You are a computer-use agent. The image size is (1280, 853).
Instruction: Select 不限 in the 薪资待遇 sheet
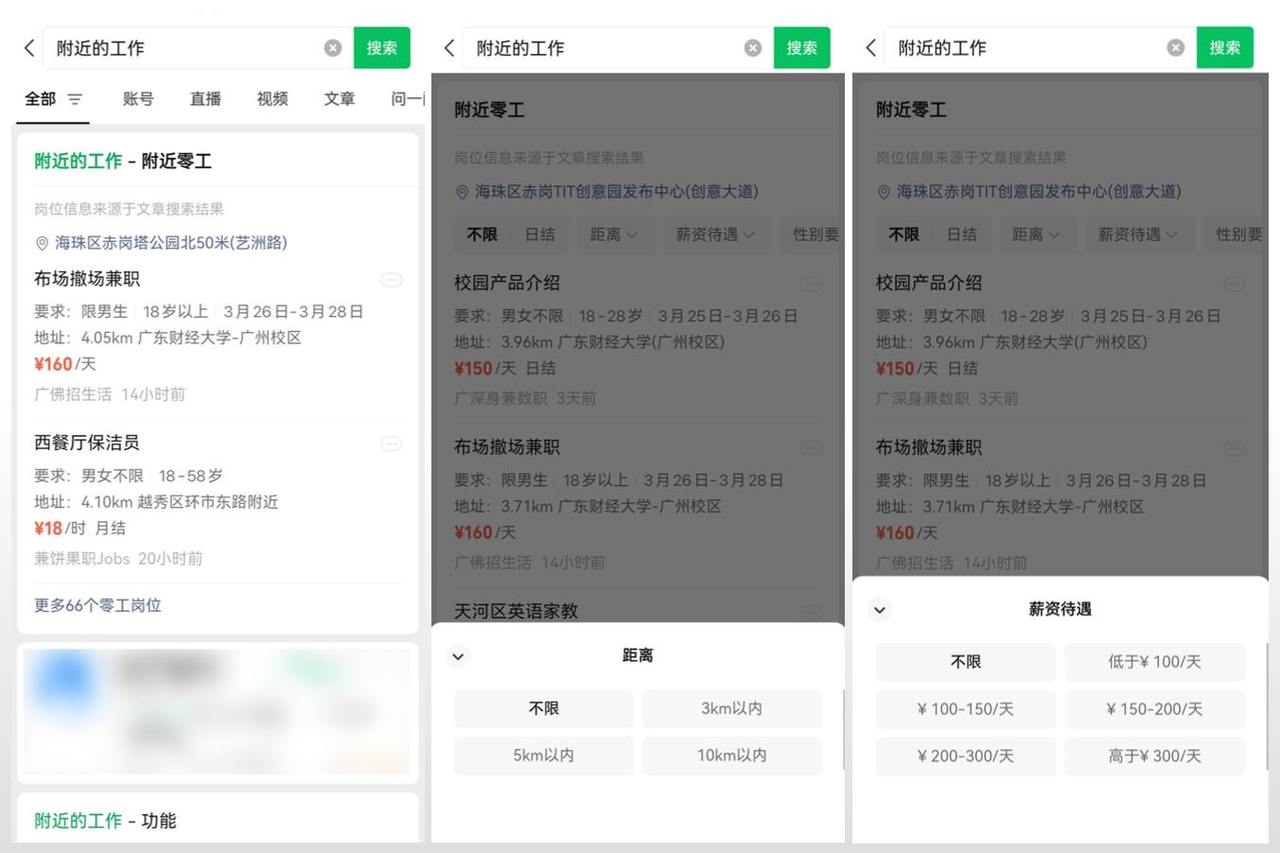coord(966,662)
